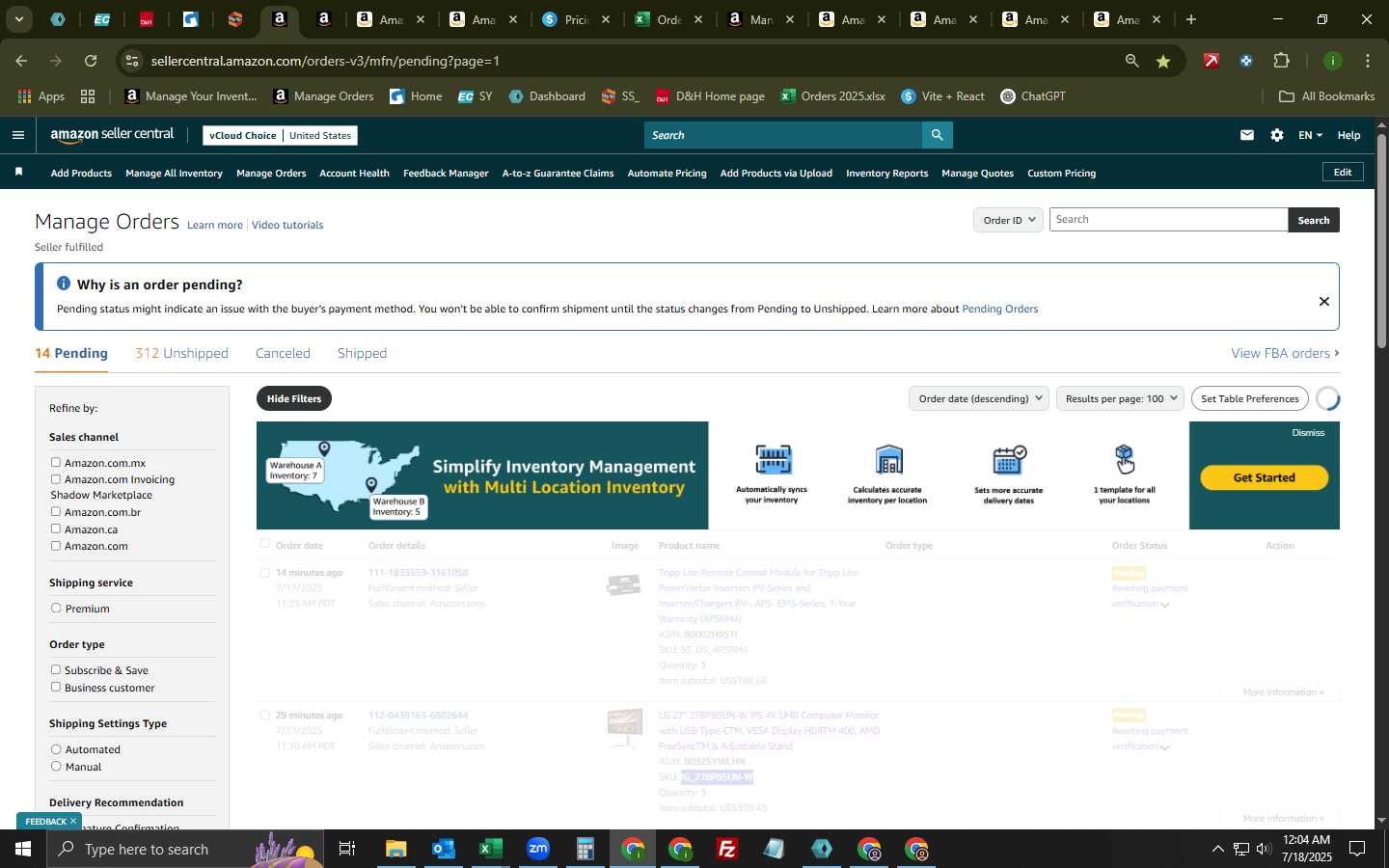This screenshot has width=1389, height=868.
Task: Select Manual shipping settings type
Action: point(56,767)
